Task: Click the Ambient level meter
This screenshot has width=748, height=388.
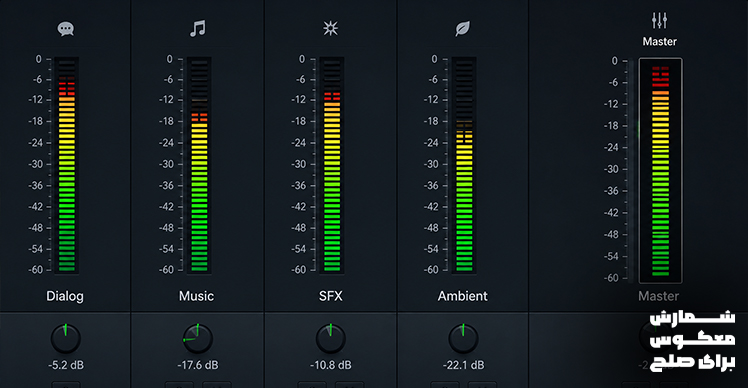Action: pyautogui.click(x=464, y=165)
